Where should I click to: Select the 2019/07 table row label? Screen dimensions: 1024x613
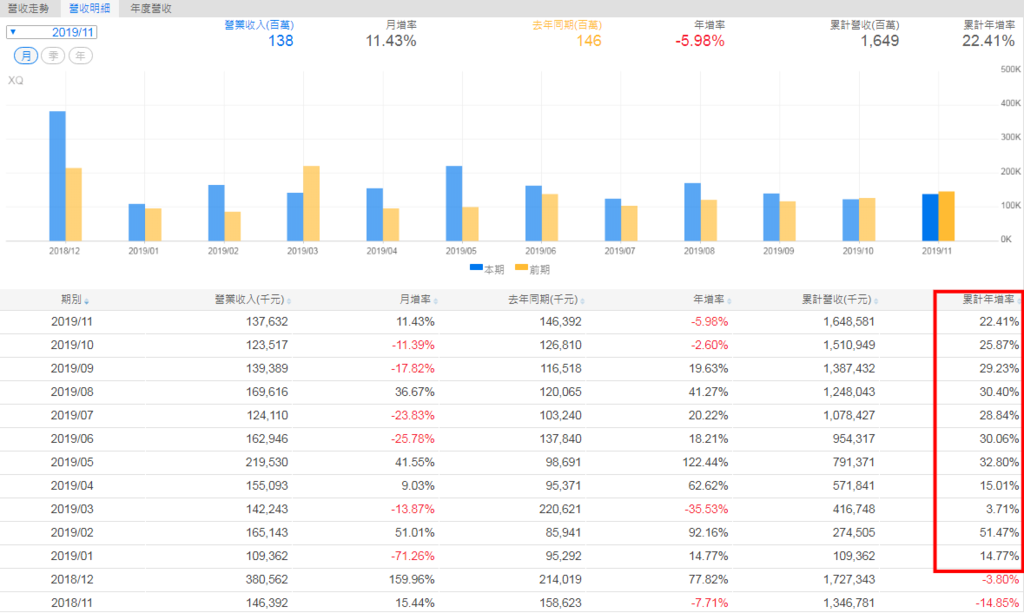72,416
